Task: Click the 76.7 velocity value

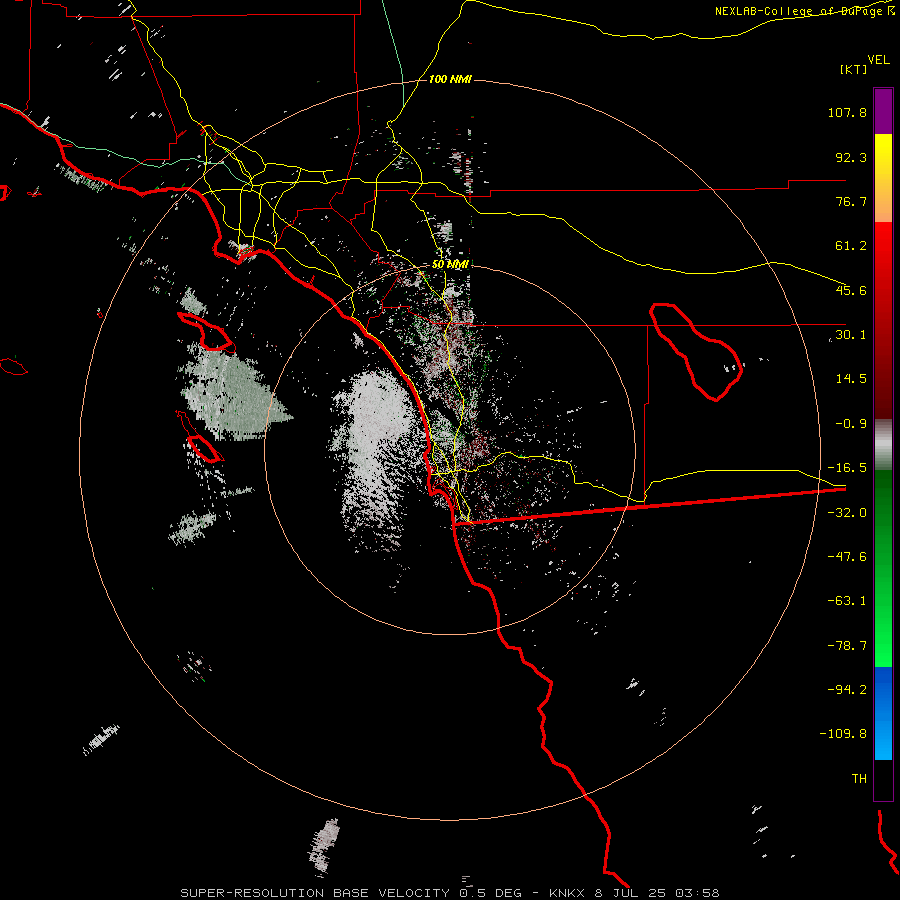Action: (x=851, y=201)
